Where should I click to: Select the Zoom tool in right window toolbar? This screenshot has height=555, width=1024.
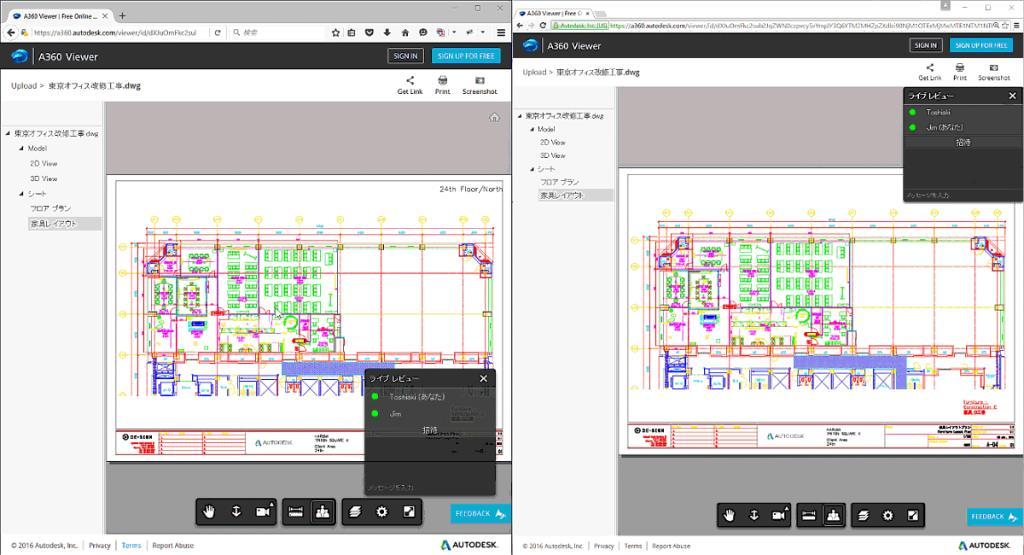[x=754, y=515]
